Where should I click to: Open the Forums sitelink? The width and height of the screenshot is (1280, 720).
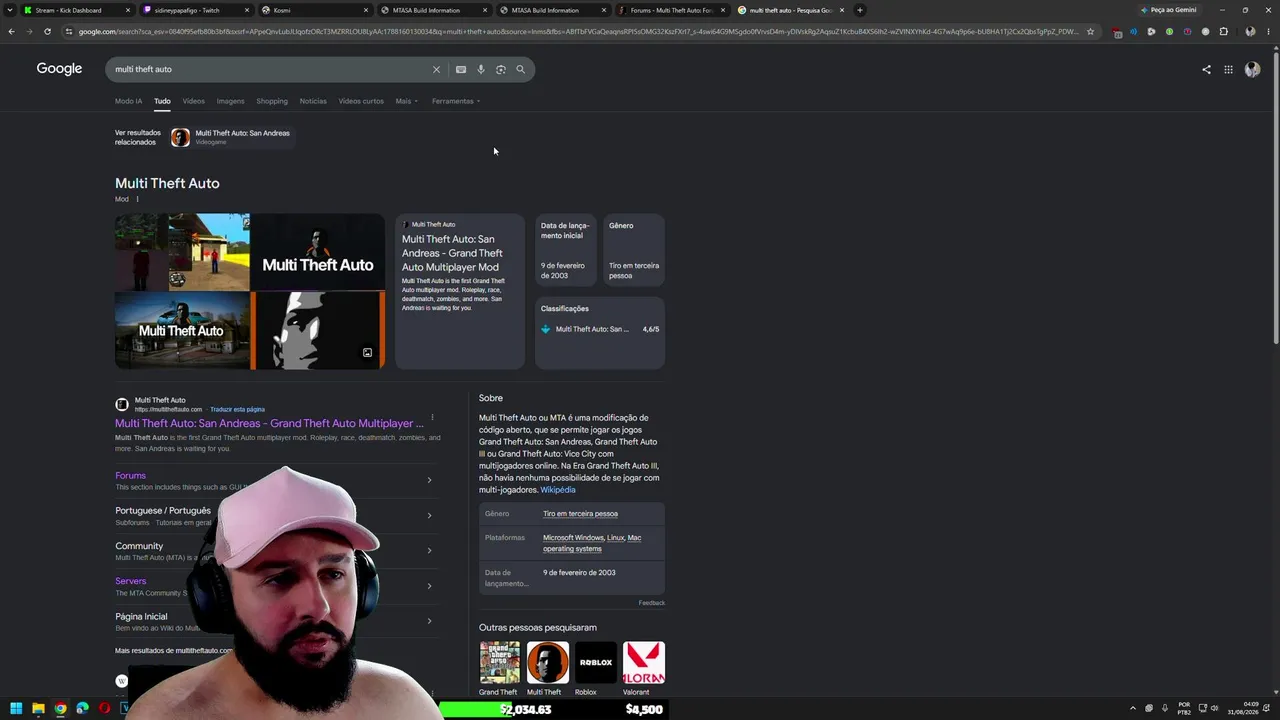pyautogui.click(x=130, y=476)
